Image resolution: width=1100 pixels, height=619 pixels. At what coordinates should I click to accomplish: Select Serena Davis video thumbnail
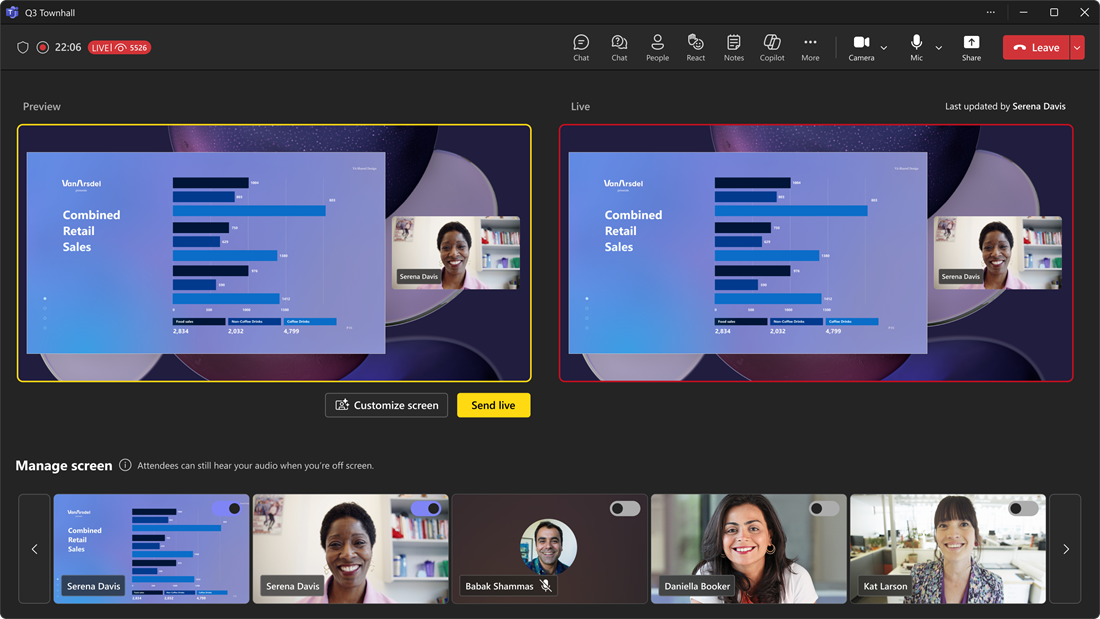[x=351, y=549]
